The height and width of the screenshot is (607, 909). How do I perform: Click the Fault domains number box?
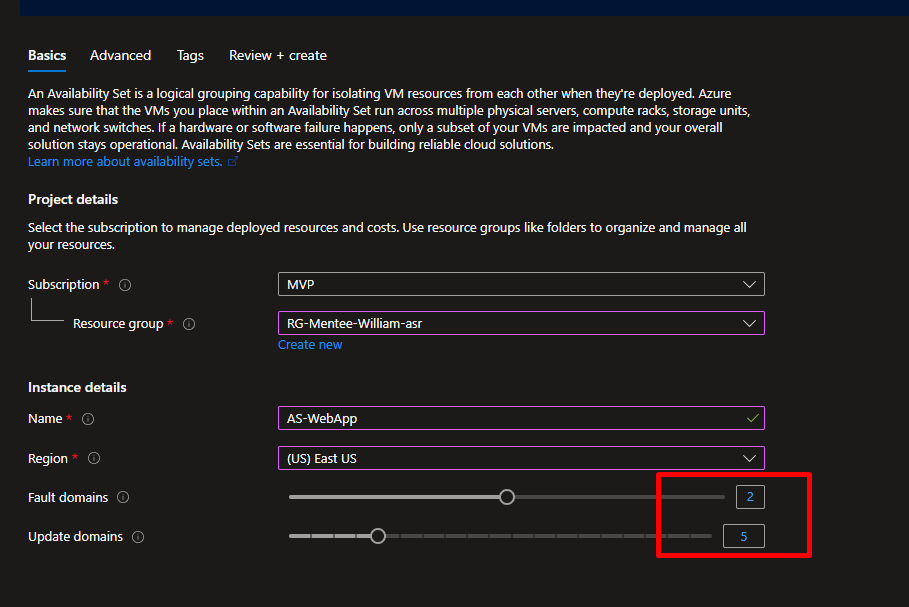point(749,497)
